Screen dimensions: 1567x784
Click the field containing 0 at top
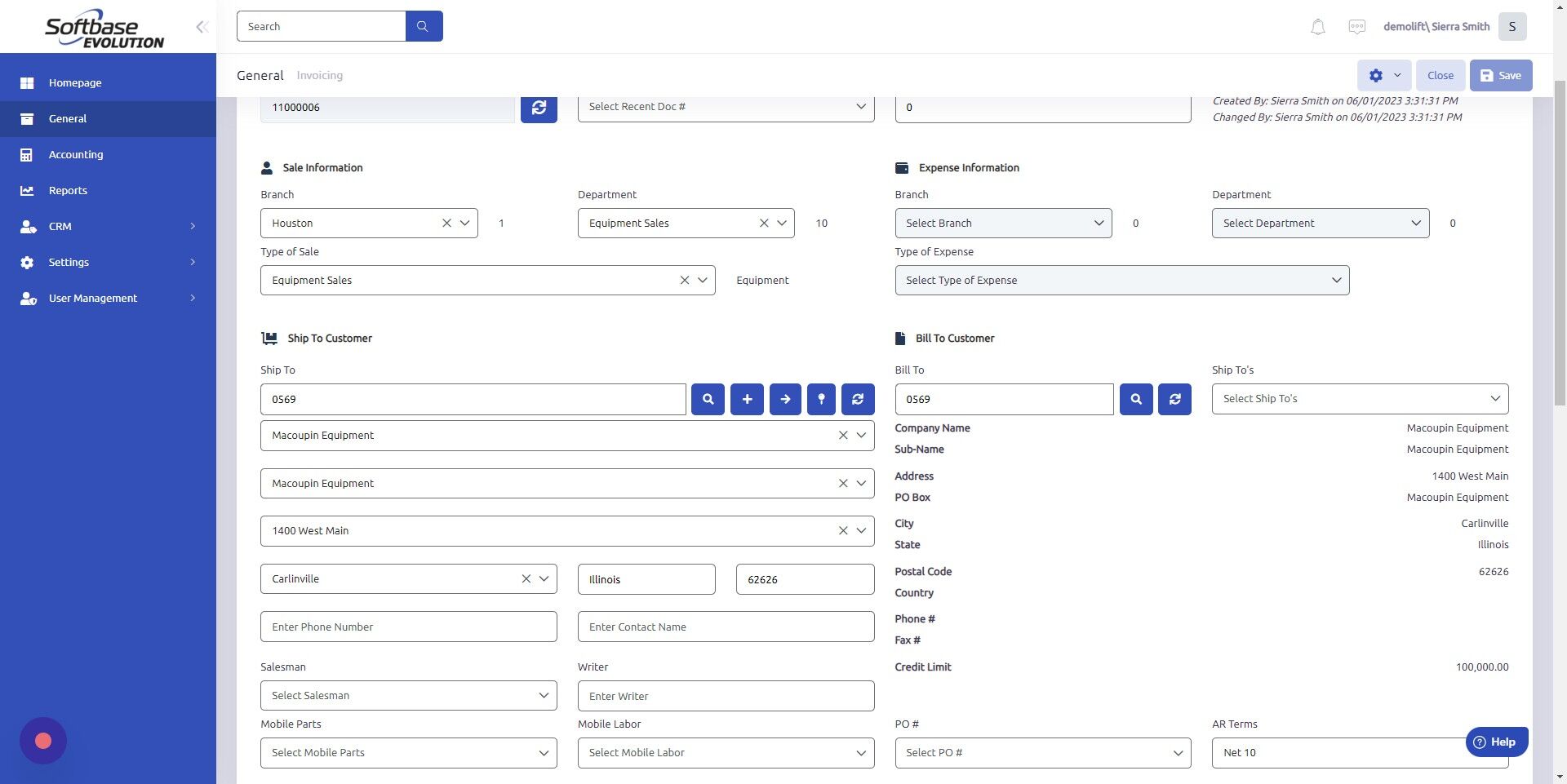point(1042,108)
